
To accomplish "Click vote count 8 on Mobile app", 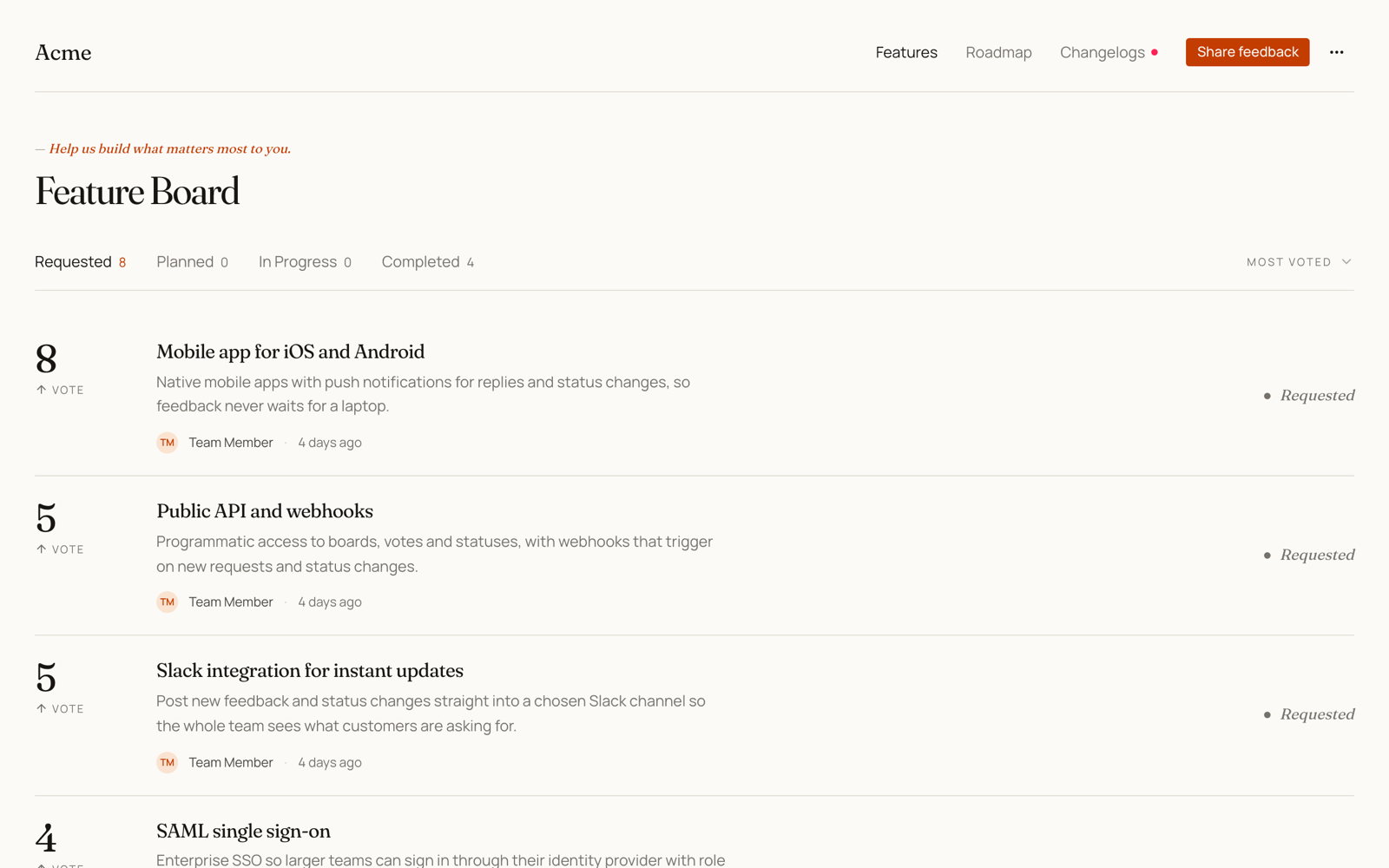I will (46, 359).
